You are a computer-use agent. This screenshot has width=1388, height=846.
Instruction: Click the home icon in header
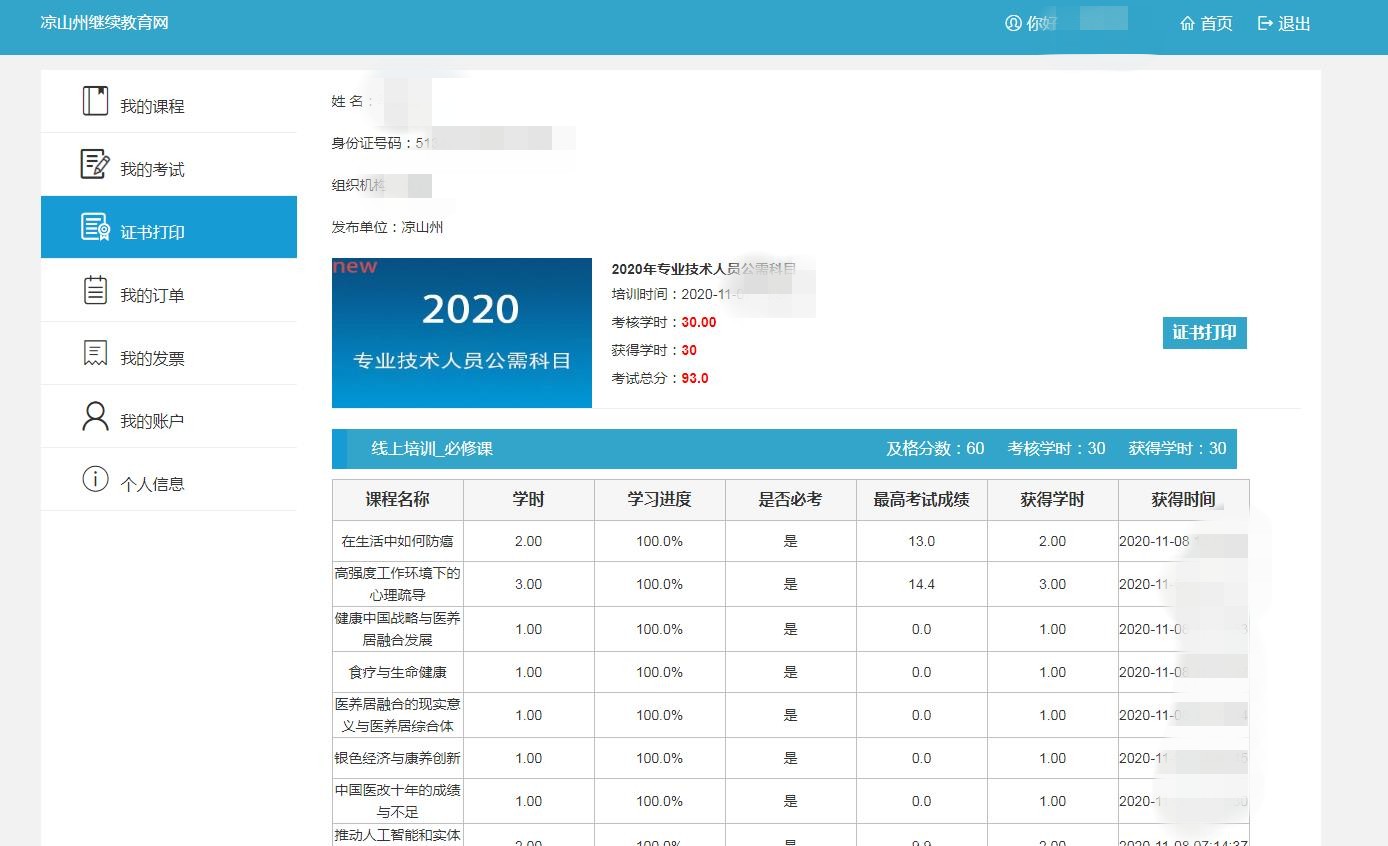(x=1188, y=23)
